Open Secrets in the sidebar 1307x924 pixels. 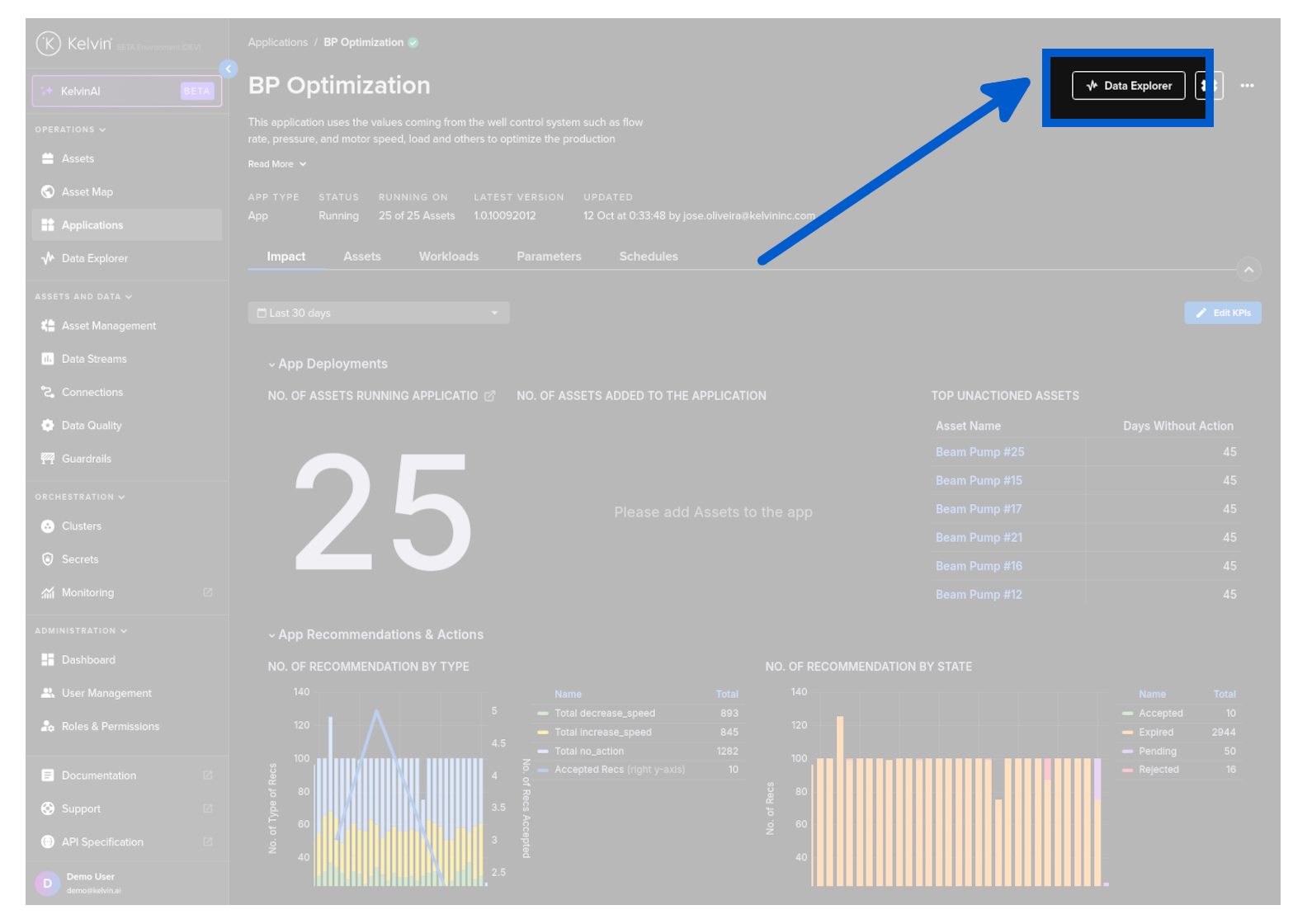click(x=79, y=559)
